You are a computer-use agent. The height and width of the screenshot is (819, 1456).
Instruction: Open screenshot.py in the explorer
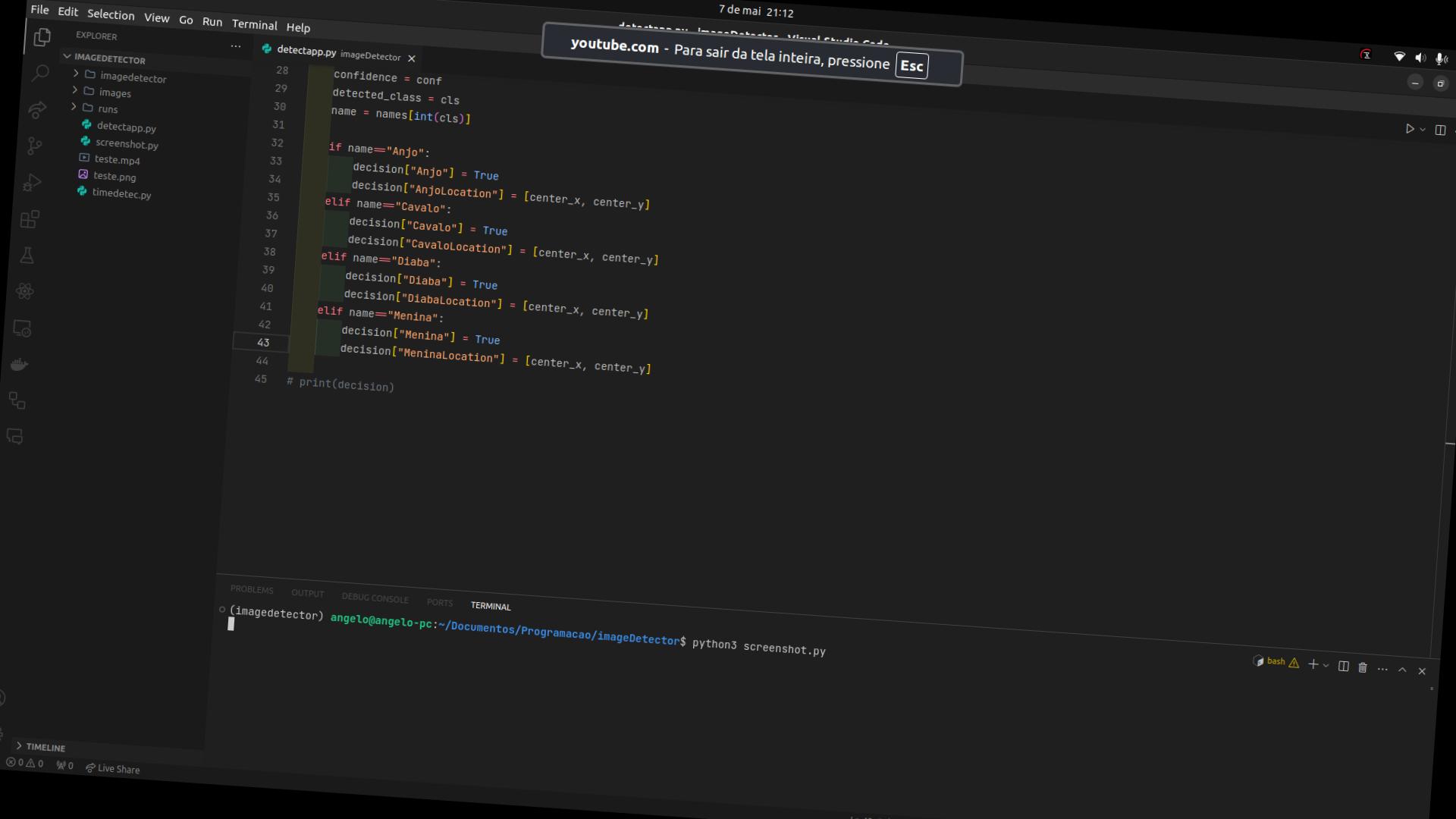coord(127,144)
